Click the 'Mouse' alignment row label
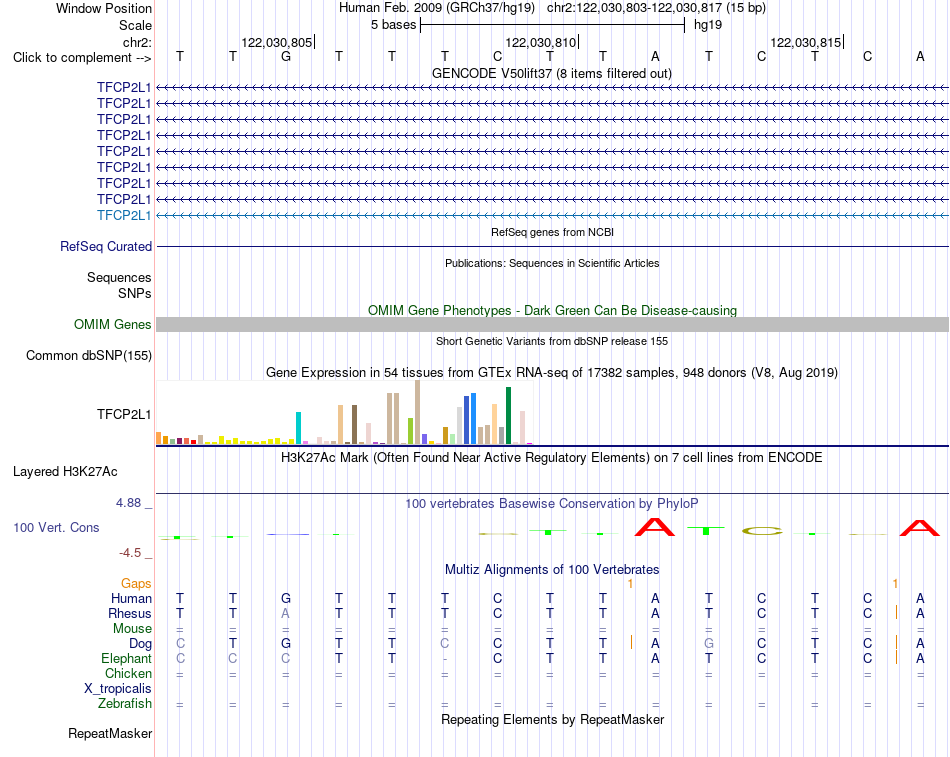This screenshot has width=950, height=757. pyautogui.click(x=132, y=629)
